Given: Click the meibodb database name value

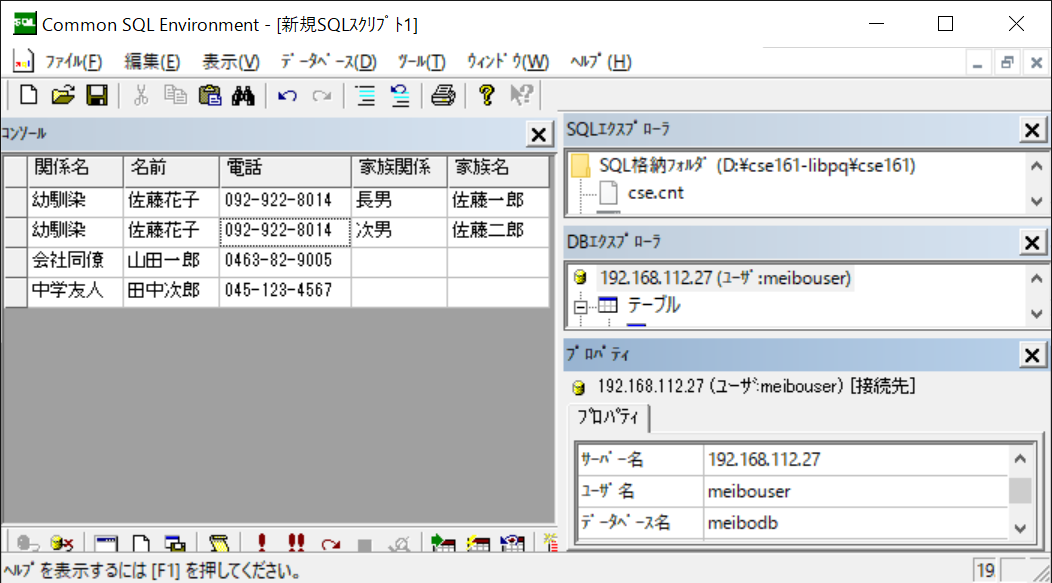Looking at the screenshot, I should click(856, 523).
